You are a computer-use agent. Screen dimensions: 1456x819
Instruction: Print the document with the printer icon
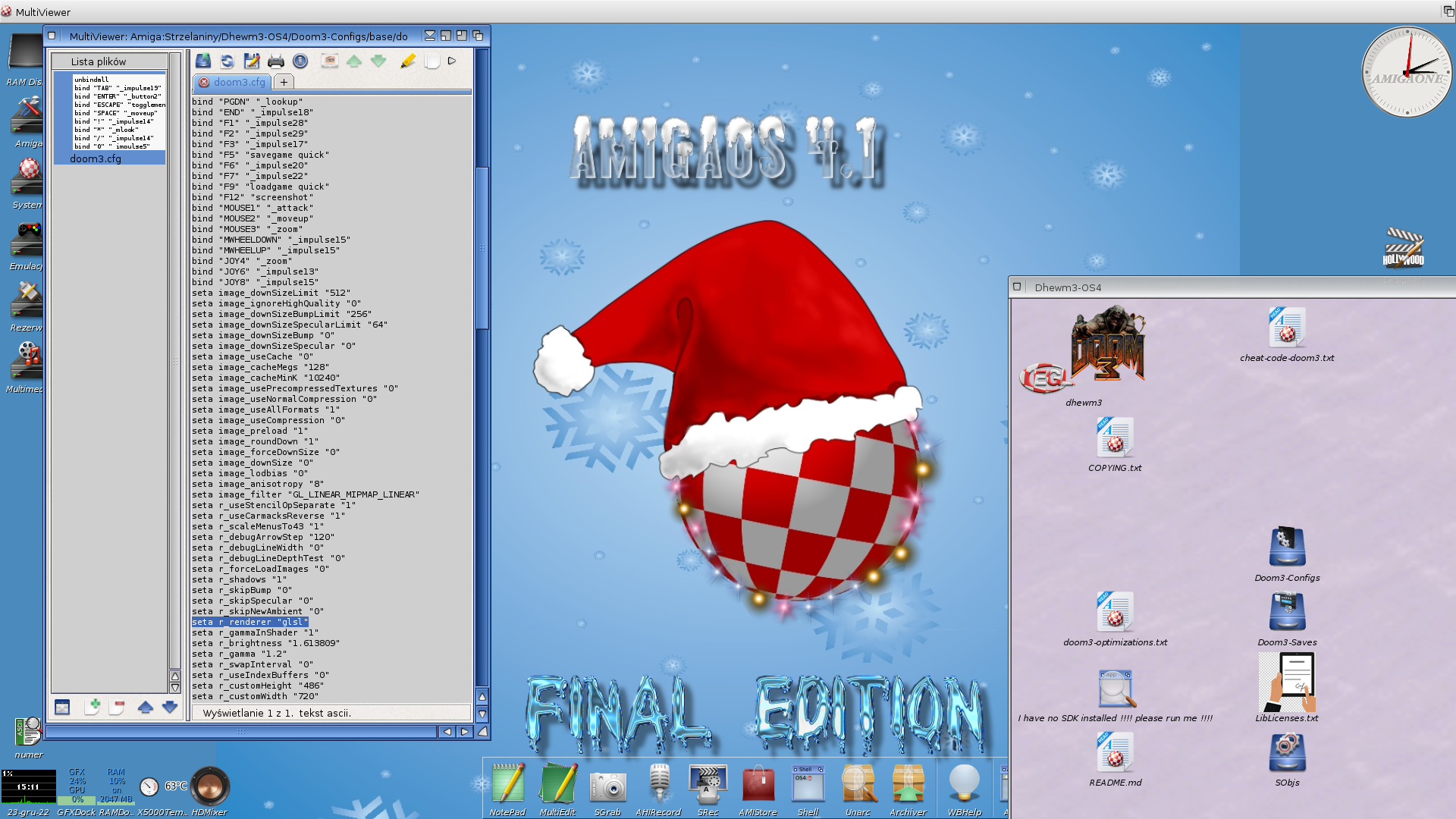[275, 61]
